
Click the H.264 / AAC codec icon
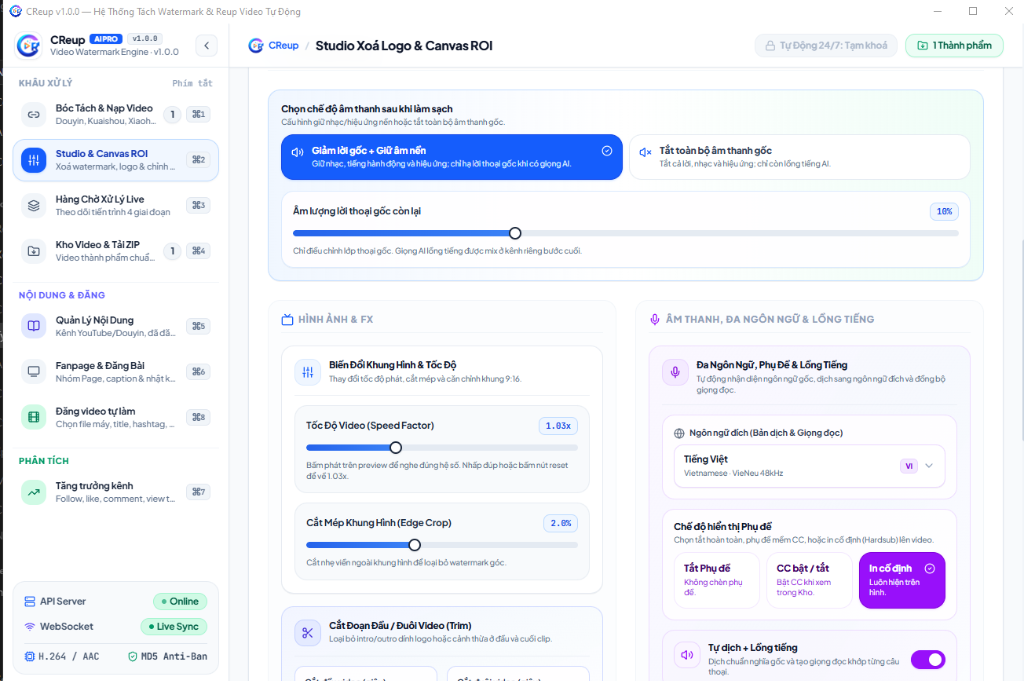(29, 656)
